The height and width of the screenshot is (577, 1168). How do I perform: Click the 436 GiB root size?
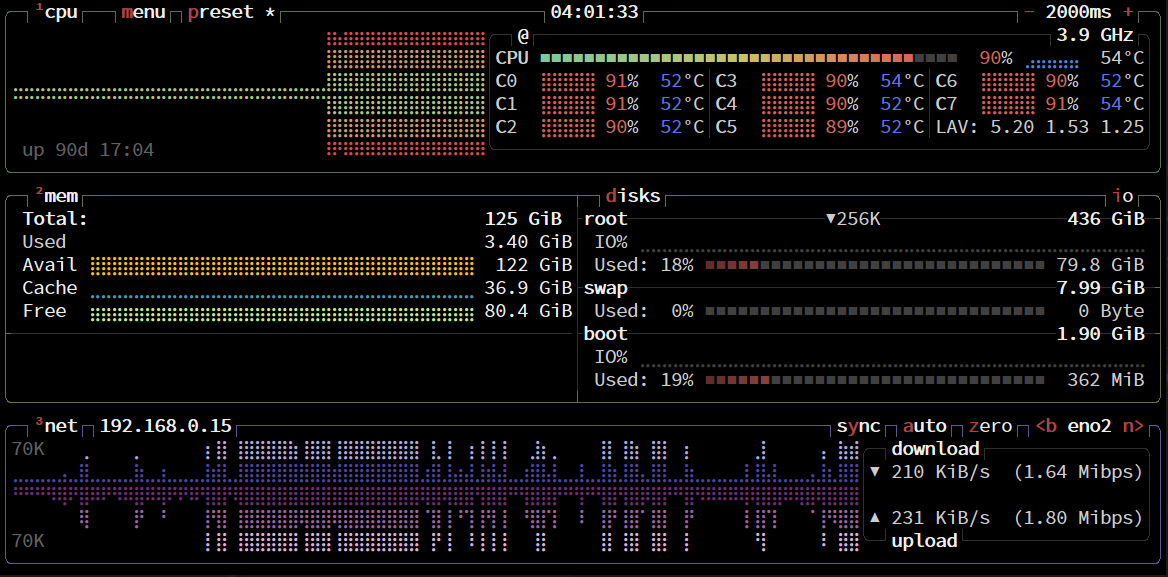[1106, 219]
